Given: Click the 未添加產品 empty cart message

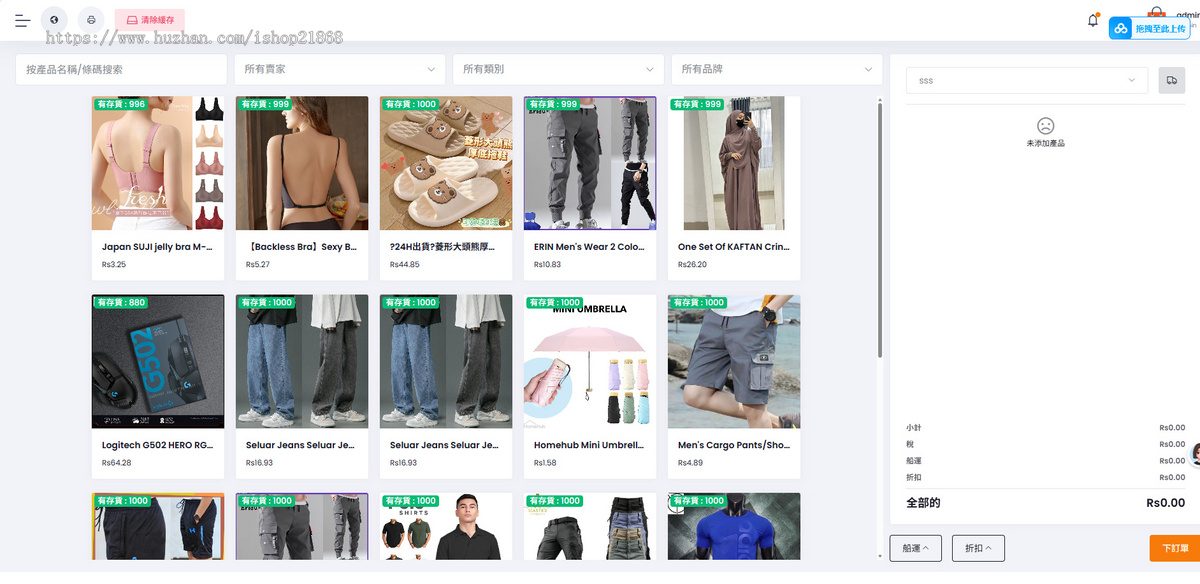Looking at the screenshot, I should click(1045, 144).
